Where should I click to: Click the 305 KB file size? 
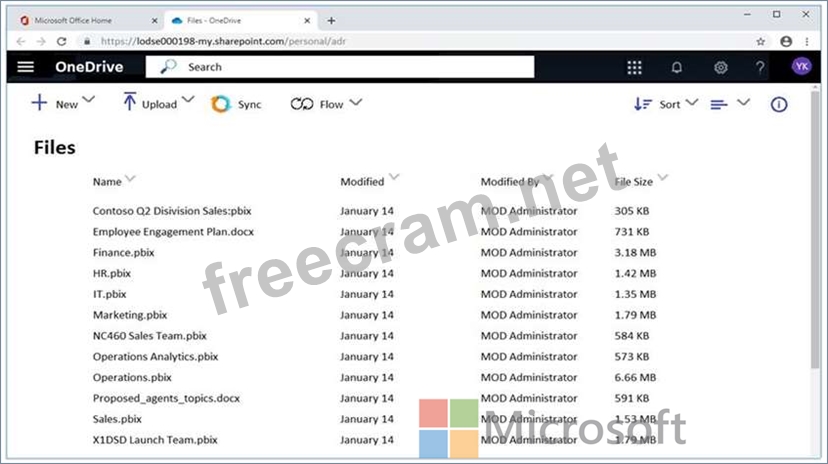(x=632, y=211)
